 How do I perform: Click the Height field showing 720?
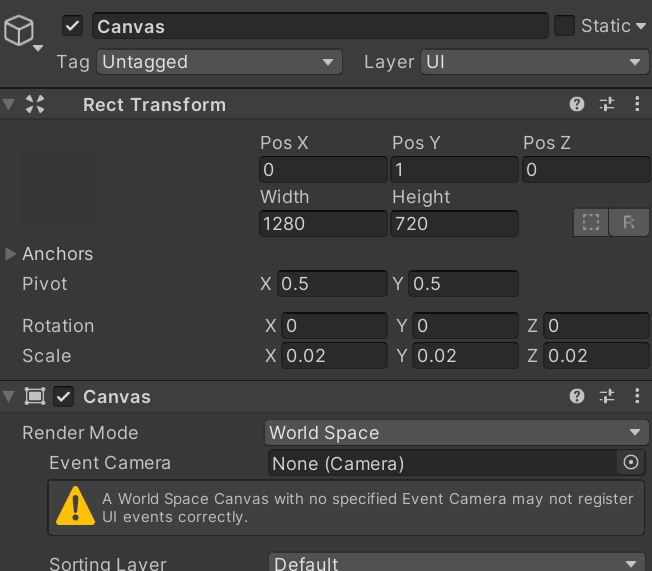454,224
